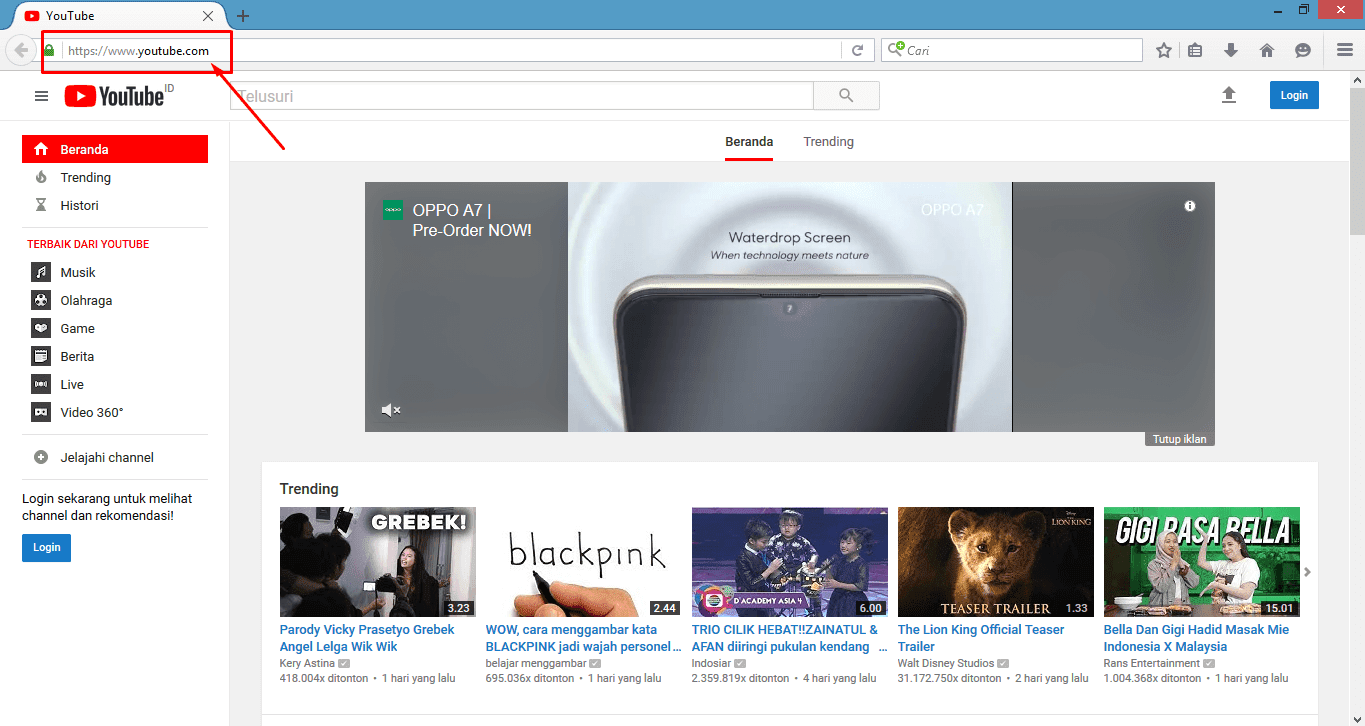This screenshot has height=726, width=1365.
Task: Open the blackpink drawing video thumbnail
Action: (x=584, y=562)
